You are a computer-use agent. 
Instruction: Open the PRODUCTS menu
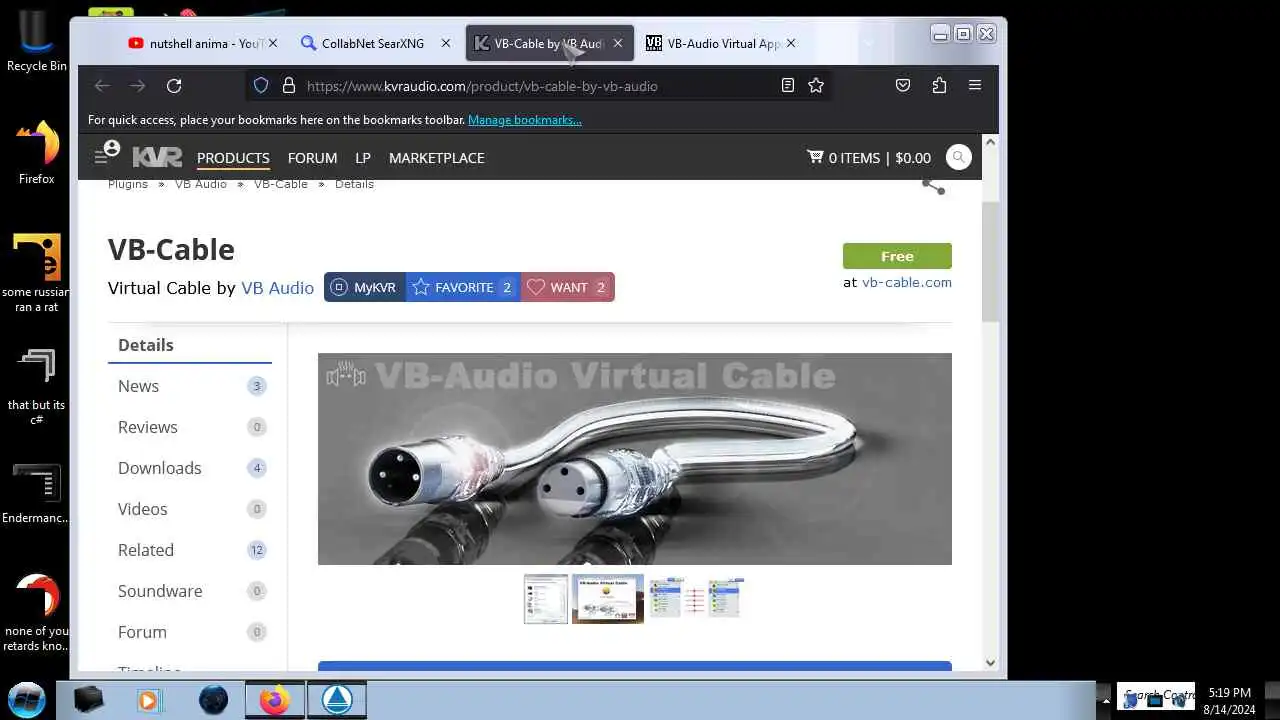click(x=233, y=158)
